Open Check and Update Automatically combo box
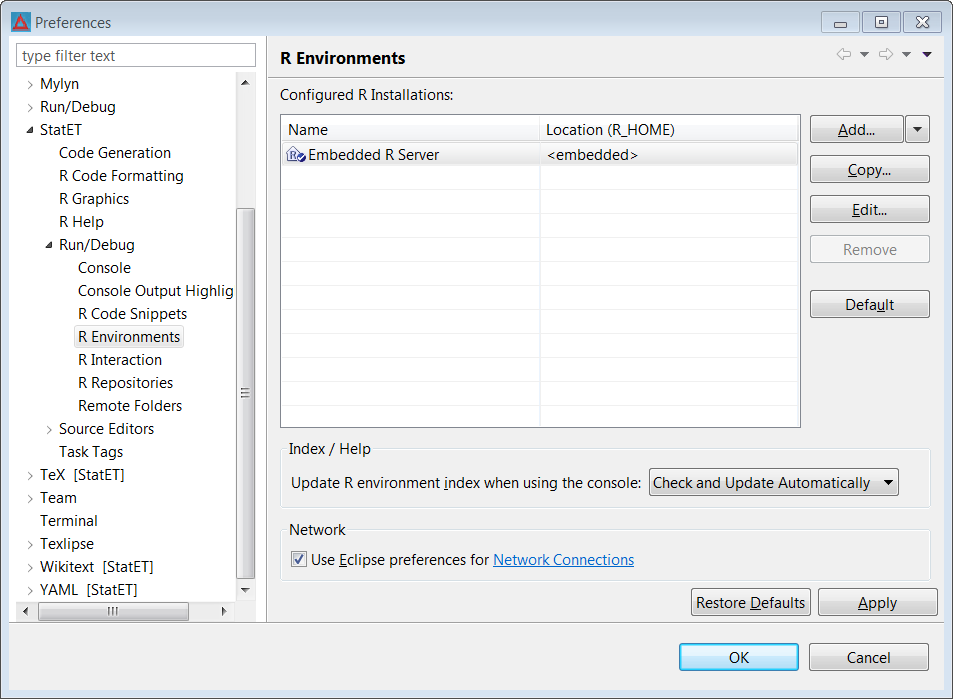This screenshot has width=953, height=699. pos(774,483)
